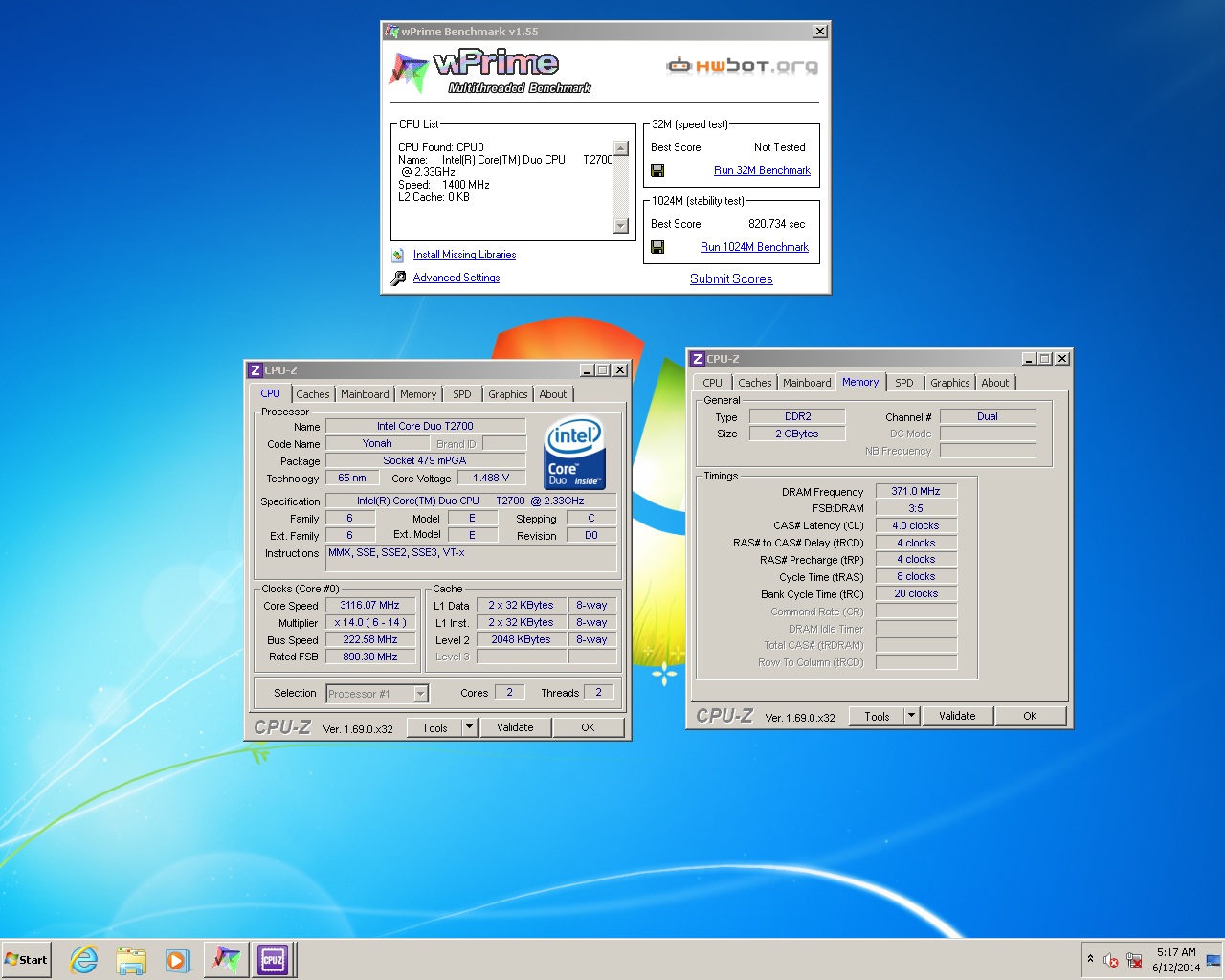Click the Level 2 2048 KBytes cache value

[x=521, y=640]
